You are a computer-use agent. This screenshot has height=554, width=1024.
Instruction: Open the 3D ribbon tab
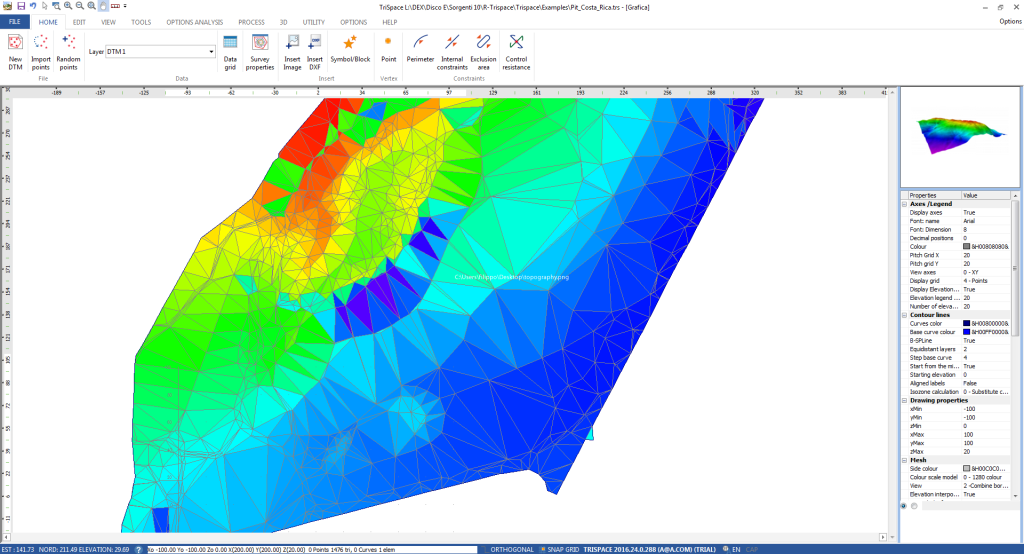(x=283, y=21)
